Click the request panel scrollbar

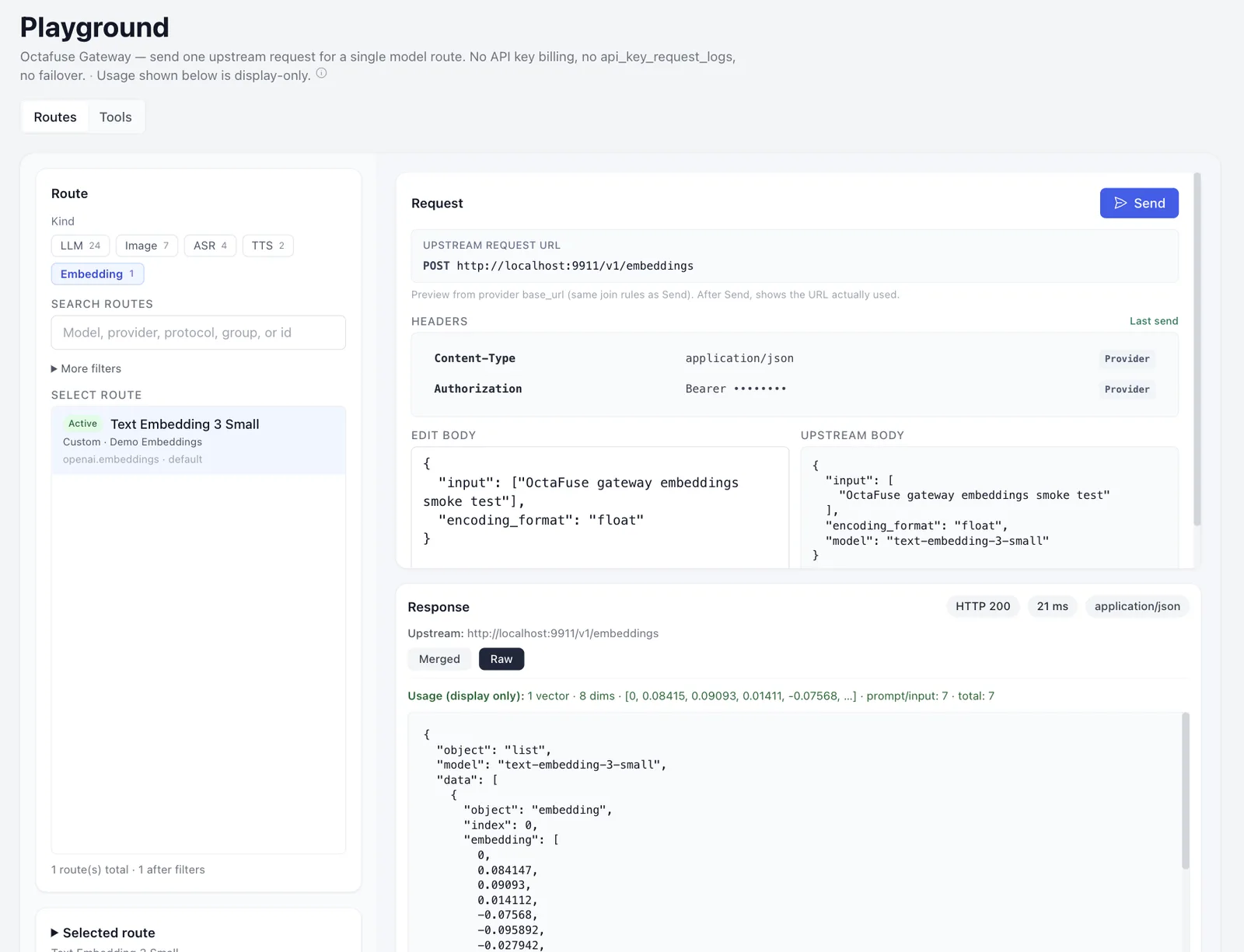pyautogui.click(x=1197, y=350)
